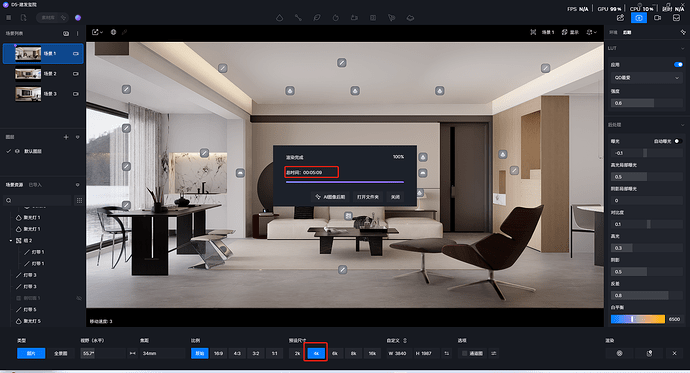Image resolution: width=690 pixels, height=373 pixels.
Task: Choose the 8k preset size button
Action: [353, 353]
